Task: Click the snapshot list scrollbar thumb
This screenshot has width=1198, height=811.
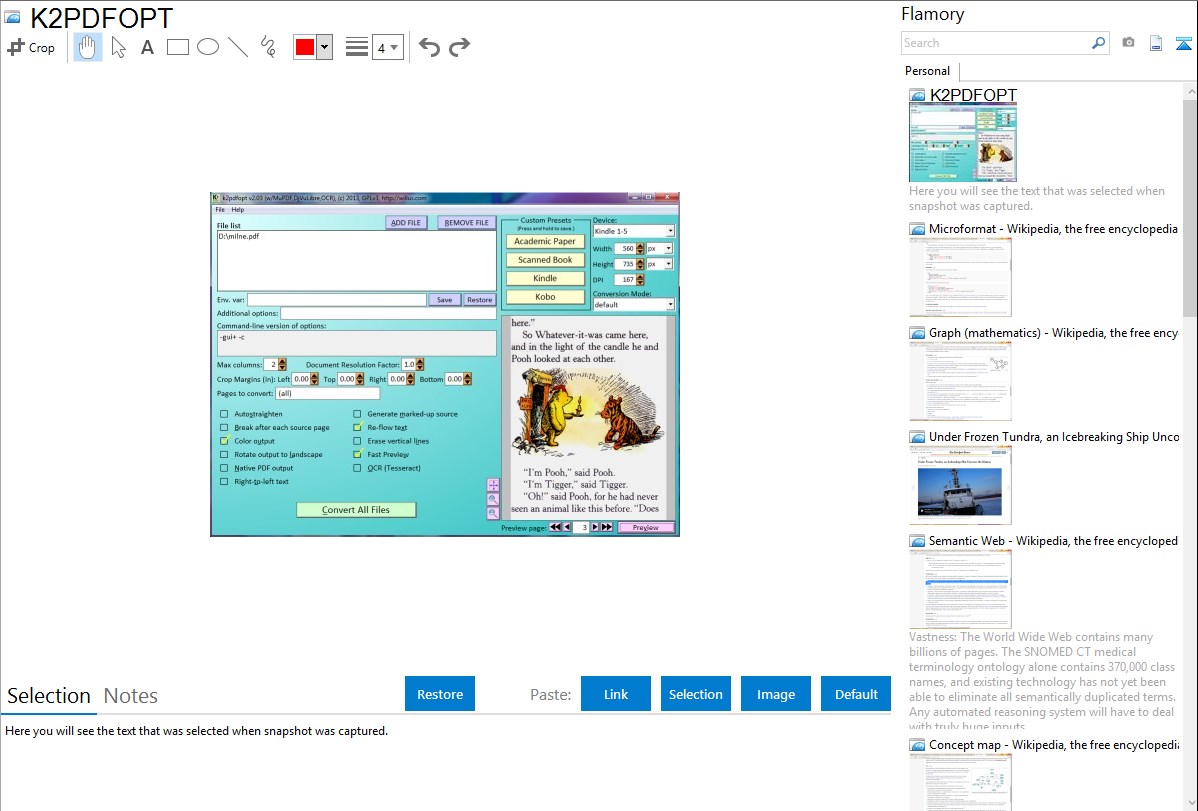Action: pos(1190,206)
